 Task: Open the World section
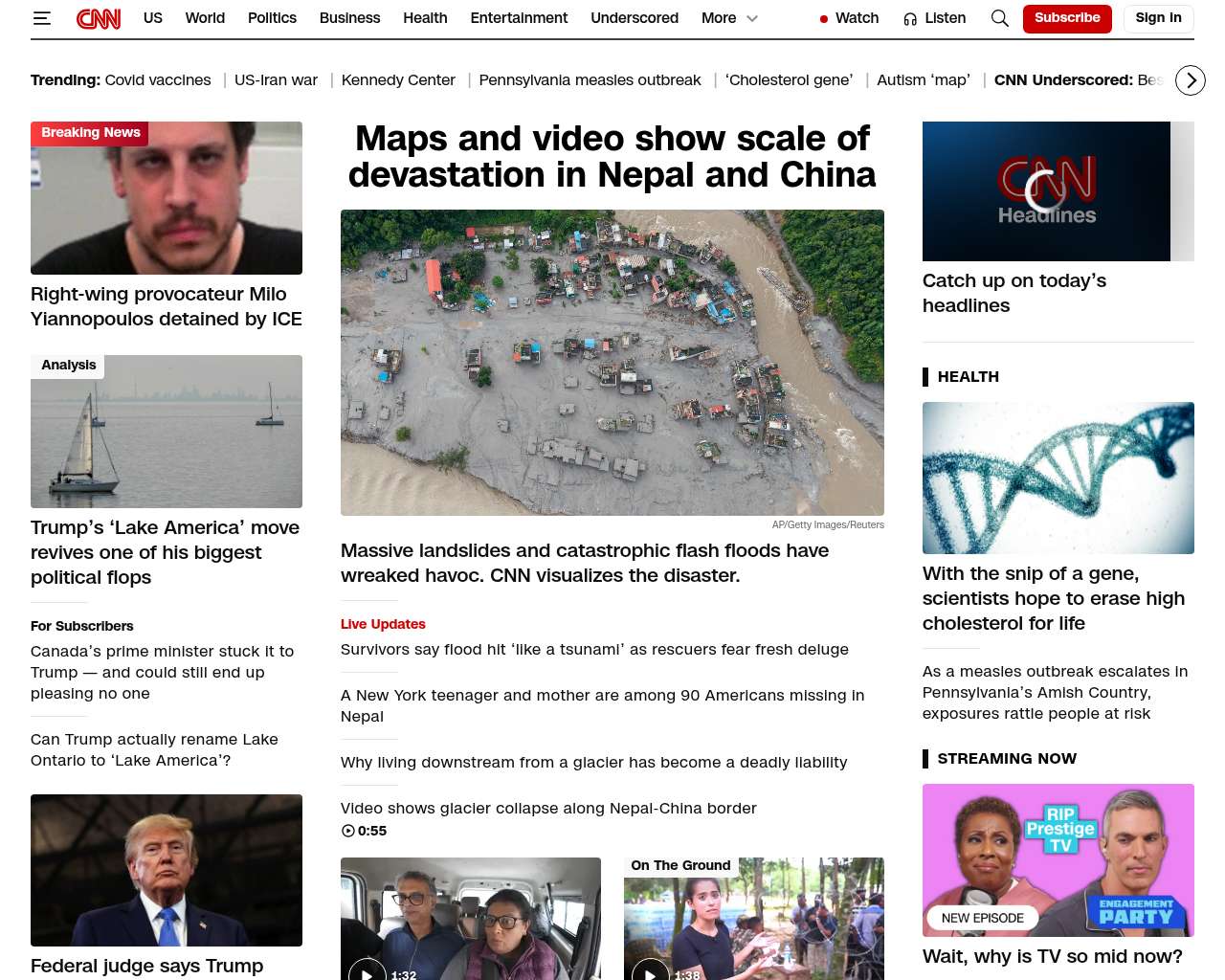[x=205, y=18]
